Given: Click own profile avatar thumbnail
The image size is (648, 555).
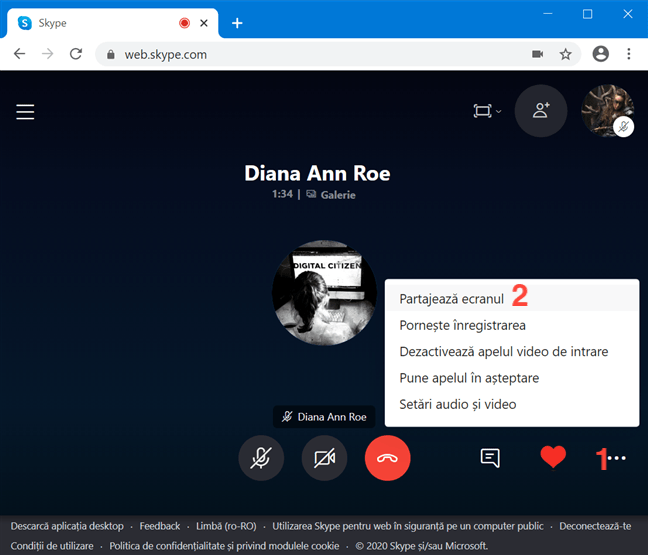Looking at the screenshot, I should click(x=608, y=111).
